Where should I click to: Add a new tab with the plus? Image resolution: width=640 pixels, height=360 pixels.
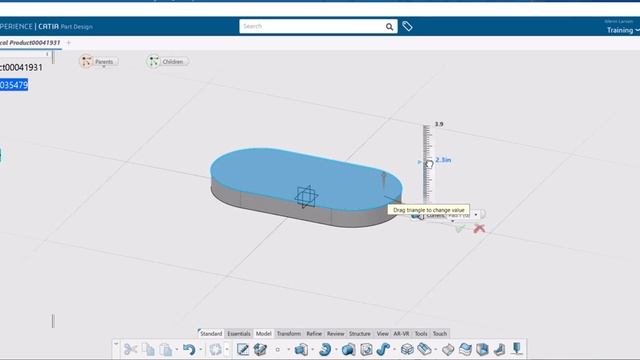[x=69, y=42]
